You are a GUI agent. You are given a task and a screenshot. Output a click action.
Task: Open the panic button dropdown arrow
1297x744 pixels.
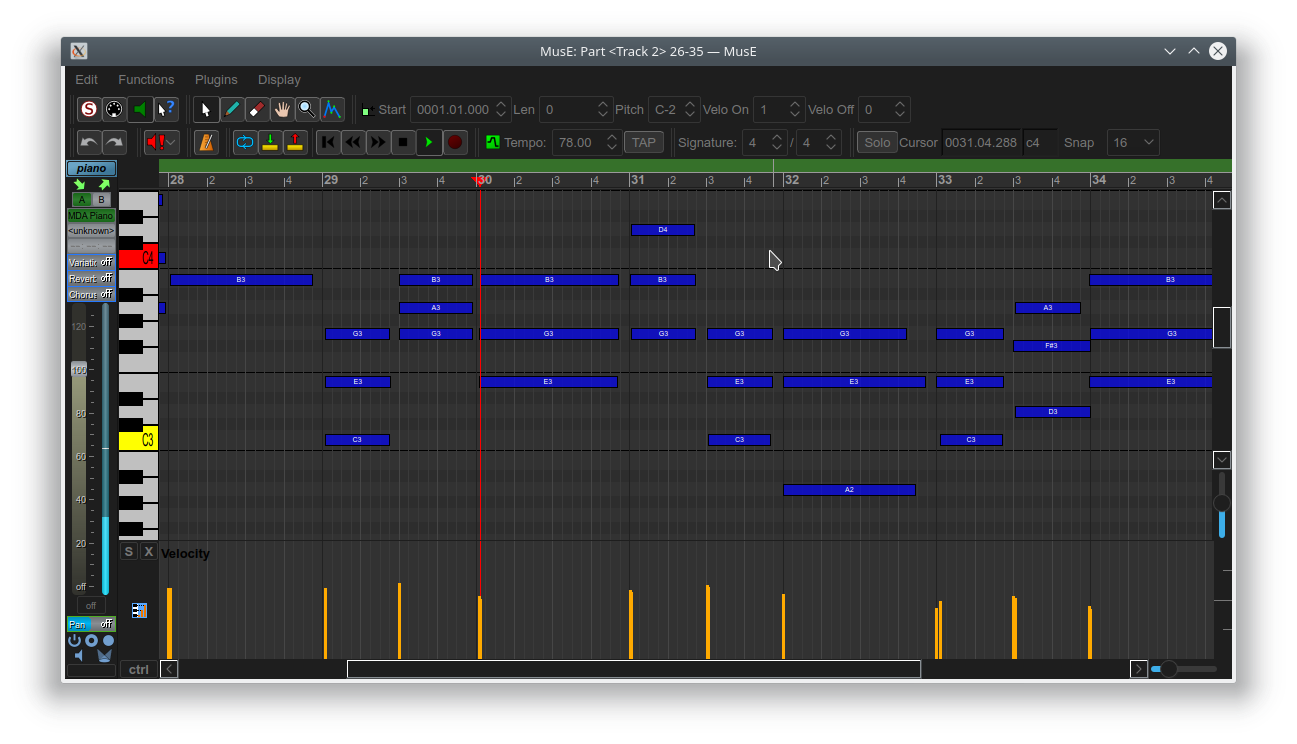(172, 142)
